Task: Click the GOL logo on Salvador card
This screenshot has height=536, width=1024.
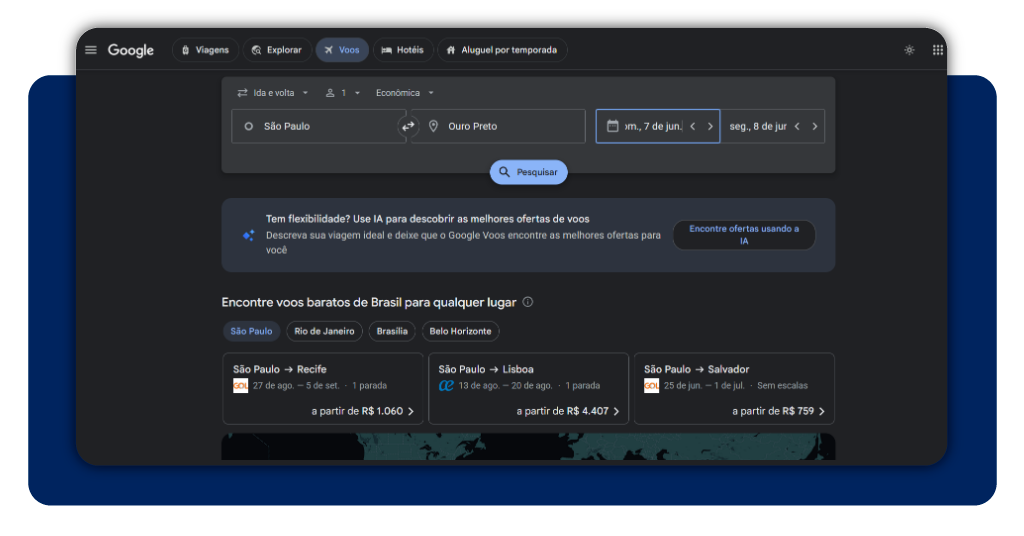Action: tap(651, 386)
